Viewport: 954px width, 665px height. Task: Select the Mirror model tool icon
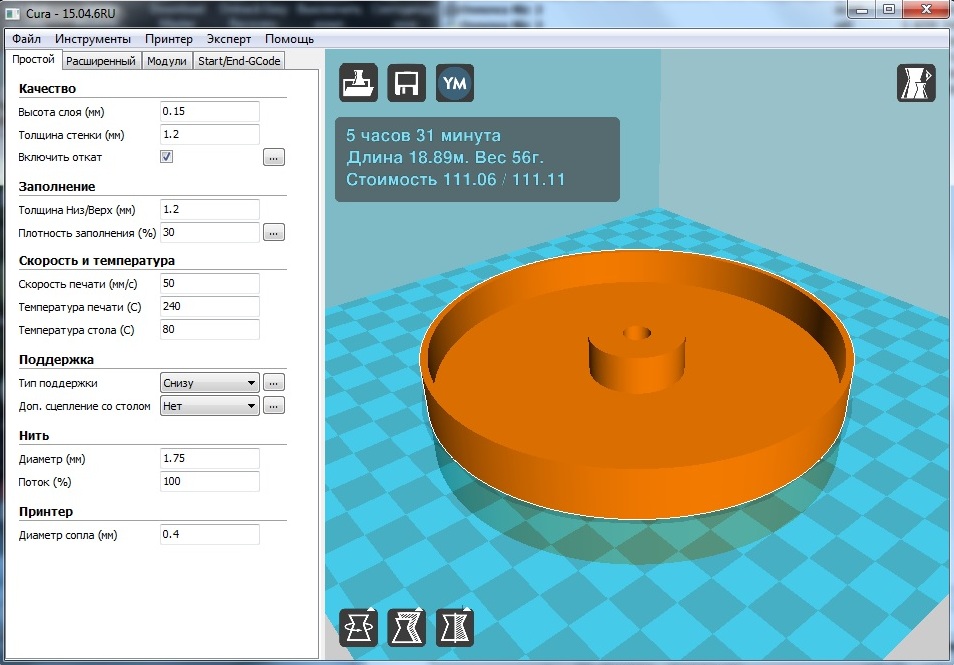[x=455, y=627]
